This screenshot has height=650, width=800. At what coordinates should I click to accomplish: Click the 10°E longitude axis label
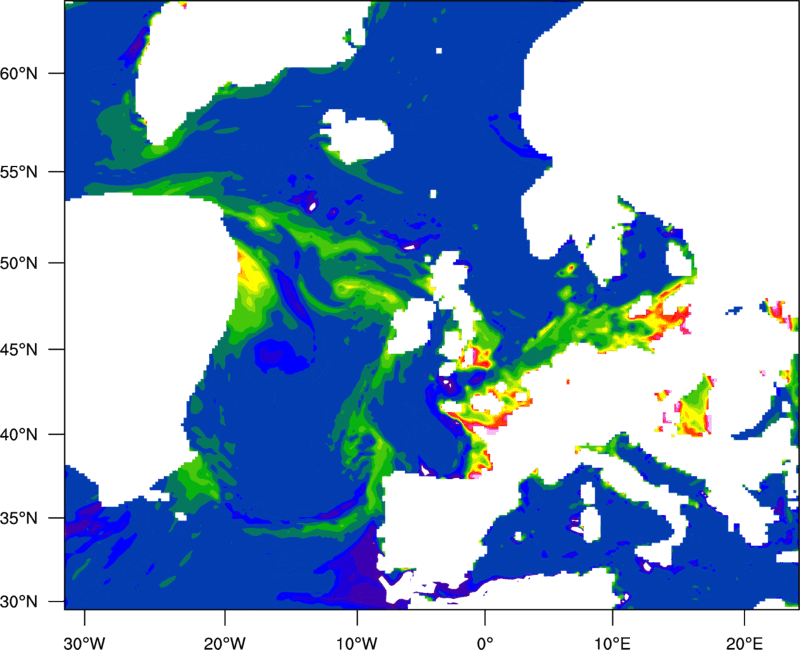tap(612, 631)
